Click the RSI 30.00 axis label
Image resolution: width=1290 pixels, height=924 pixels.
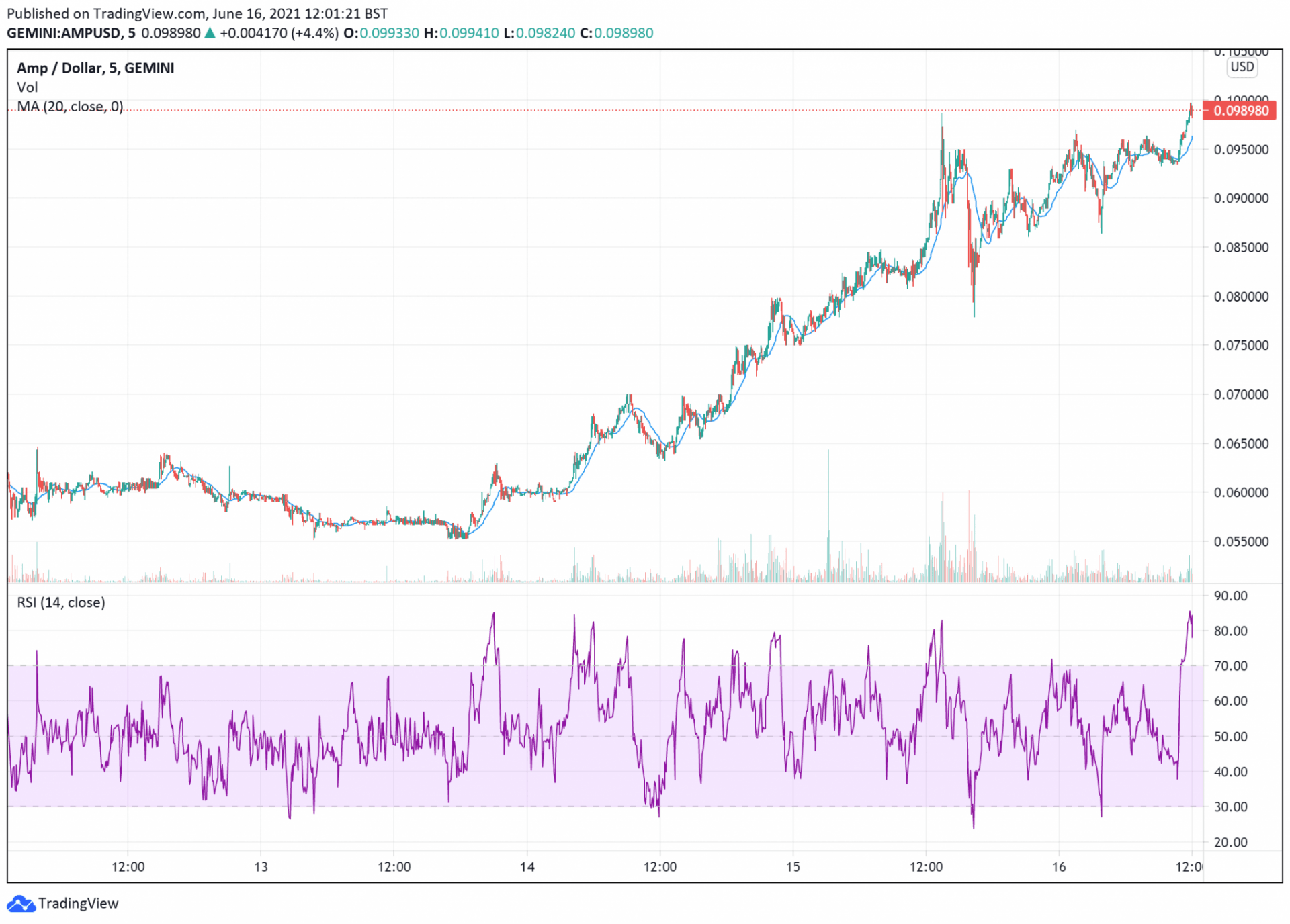pyautogui.click(x=1230, y=807)
